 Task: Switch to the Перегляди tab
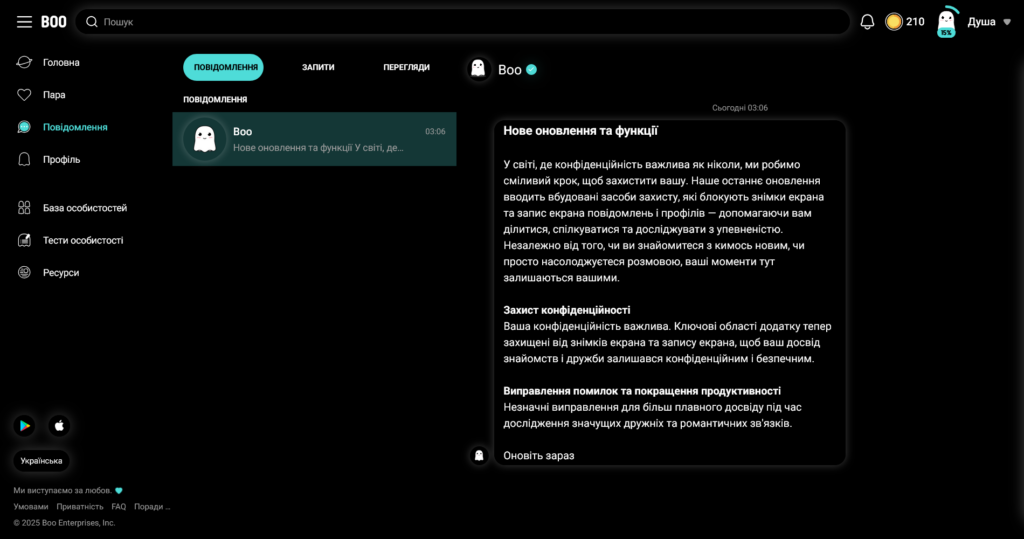click(406, 67)
